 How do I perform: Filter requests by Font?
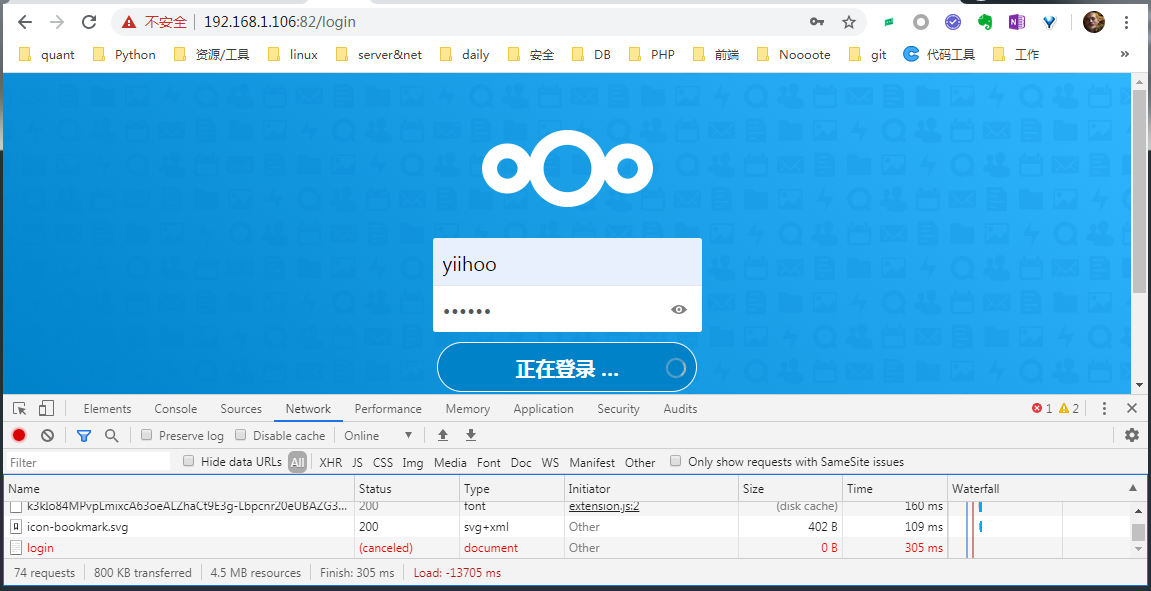[x=488, y=463]
